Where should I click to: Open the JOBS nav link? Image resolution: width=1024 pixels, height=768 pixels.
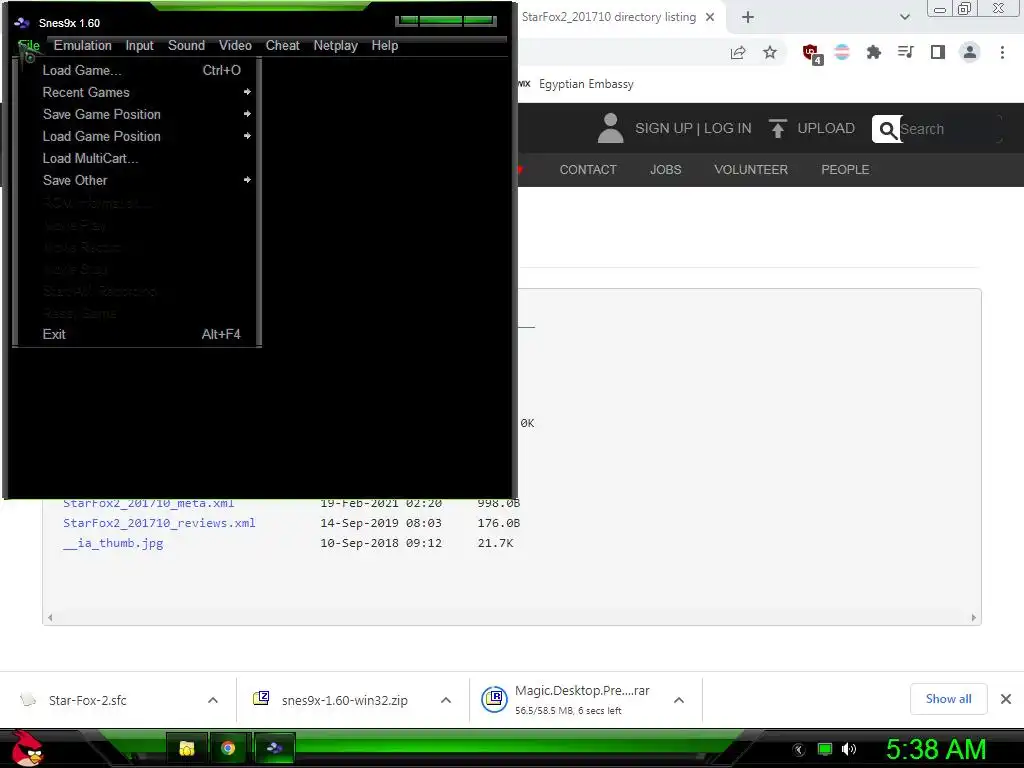pyautogui.click(x=665, y=170)
